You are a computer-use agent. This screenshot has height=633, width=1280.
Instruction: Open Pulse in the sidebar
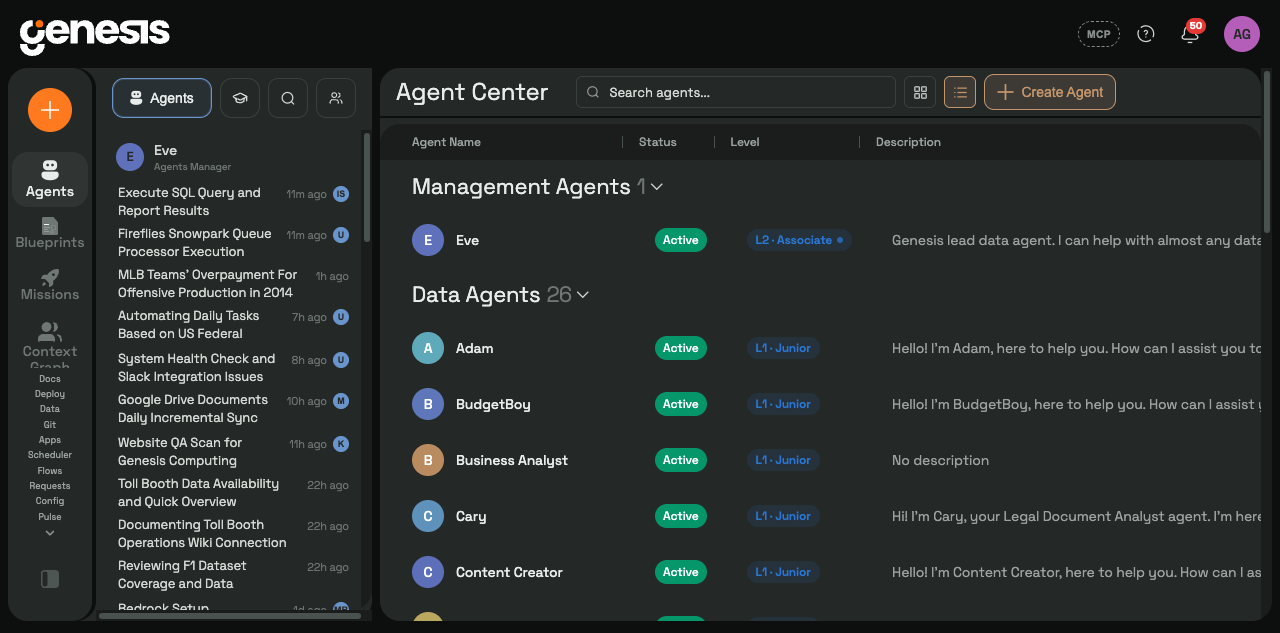(x=50, y=517)
